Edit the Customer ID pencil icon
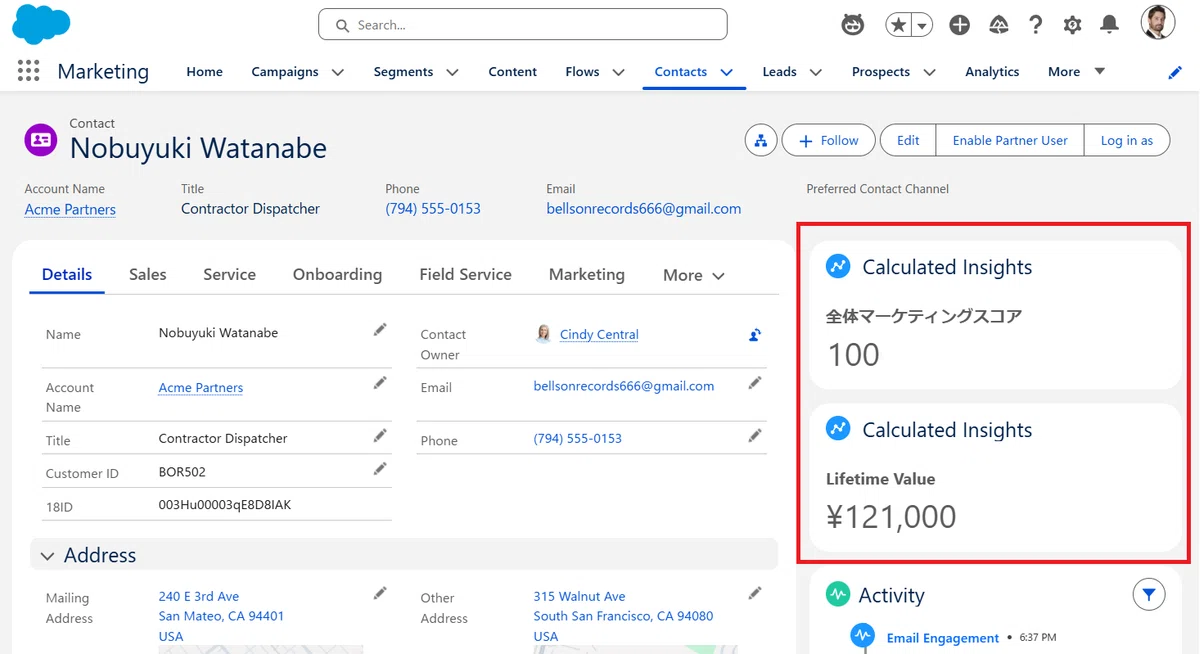 tap(380, 468)
